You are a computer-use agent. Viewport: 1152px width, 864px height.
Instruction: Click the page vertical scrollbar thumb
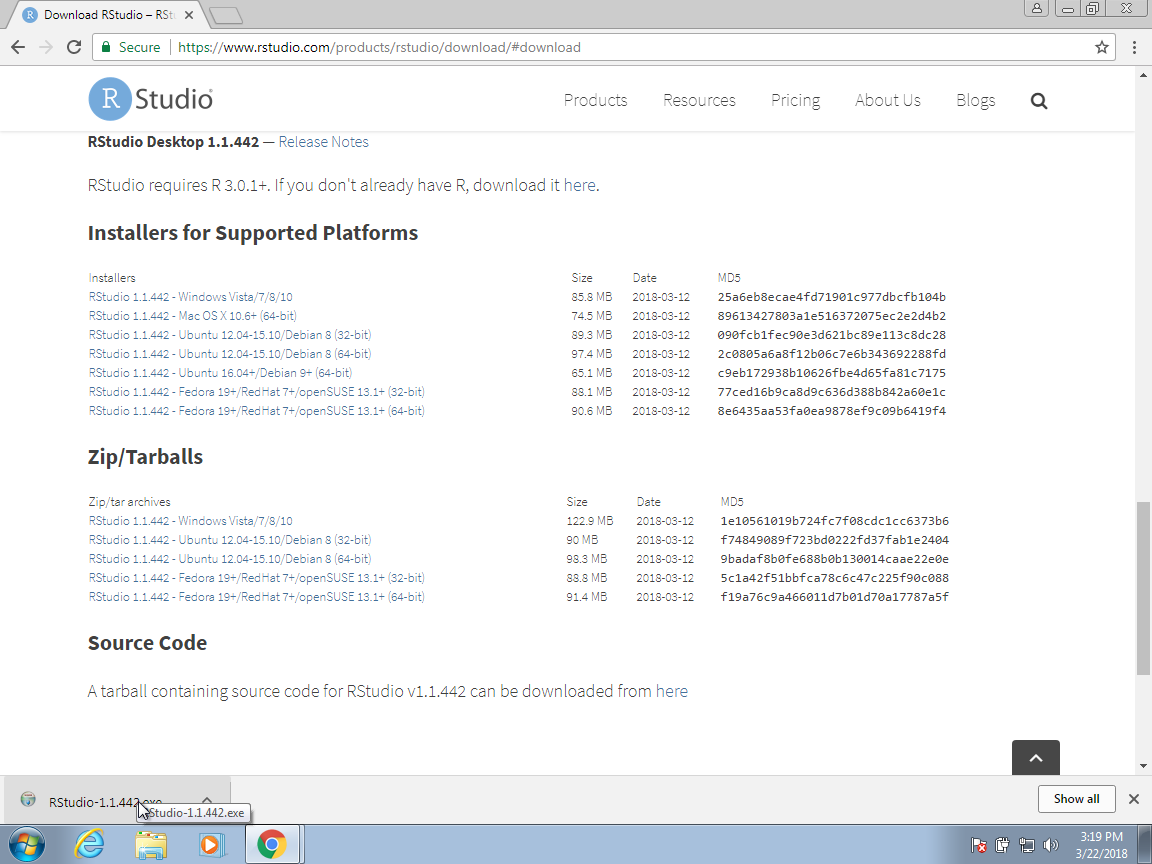coord(1143,588)
